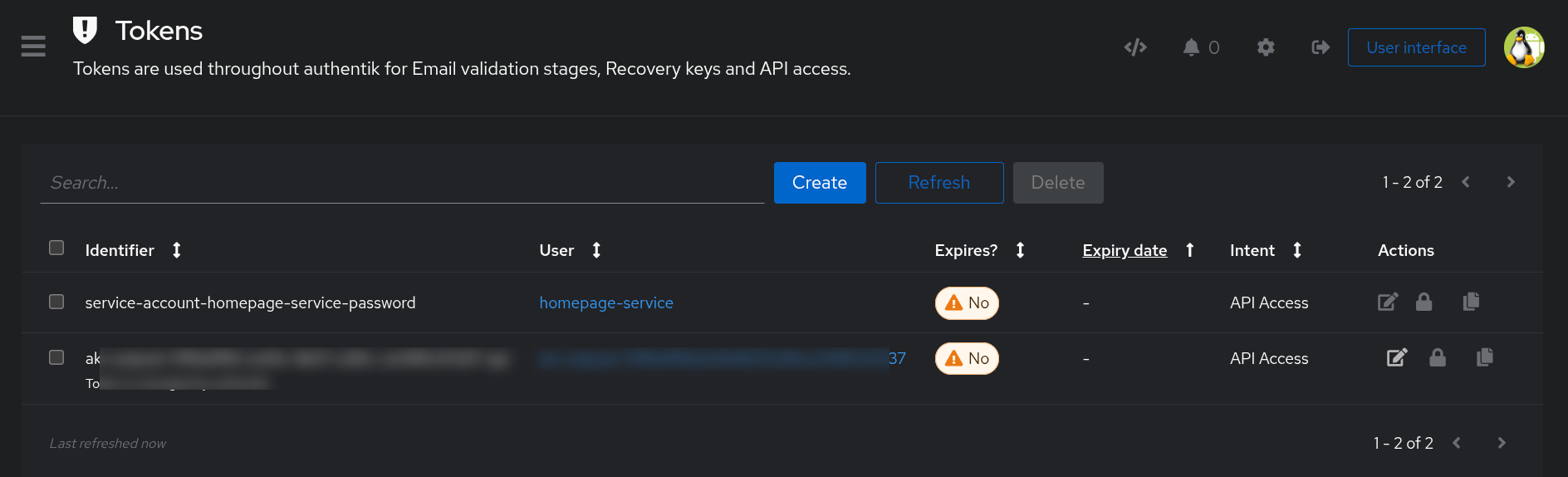
Task: Copy the second token's value
Action: point(1484,357)
